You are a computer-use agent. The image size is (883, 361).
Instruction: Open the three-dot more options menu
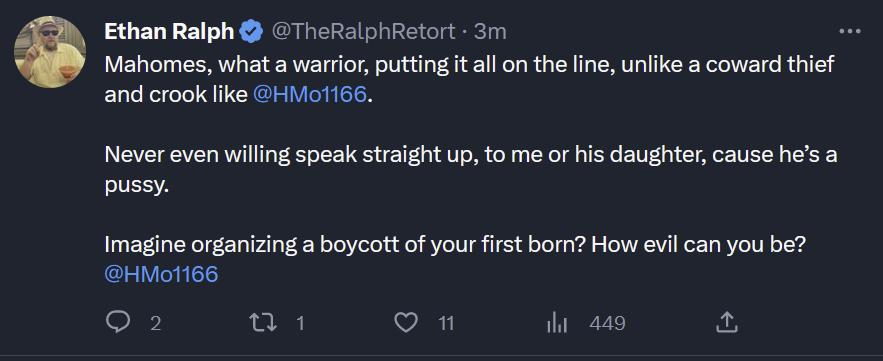[850, 32]
